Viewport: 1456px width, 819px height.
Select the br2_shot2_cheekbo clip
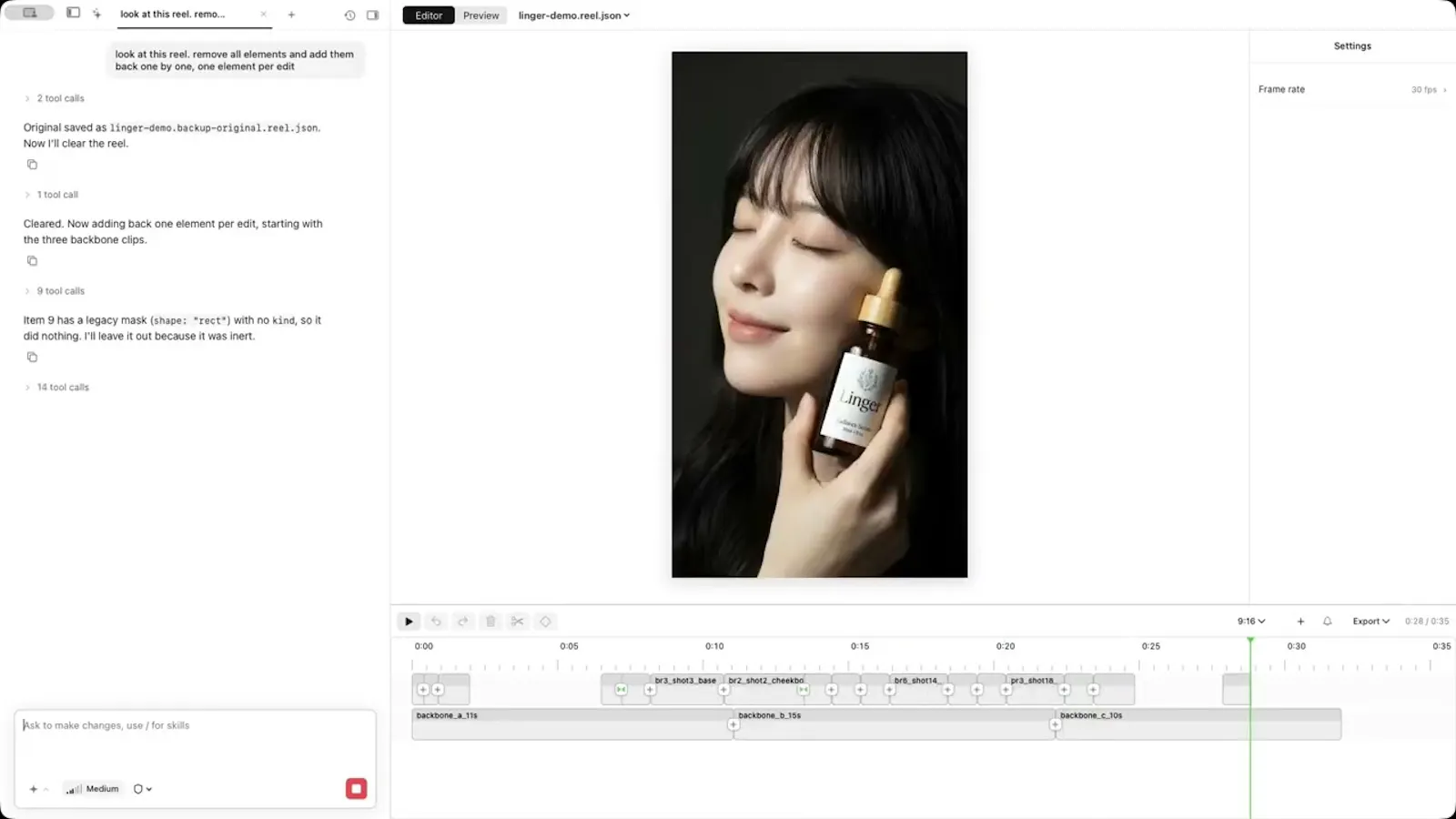point(764,689)
